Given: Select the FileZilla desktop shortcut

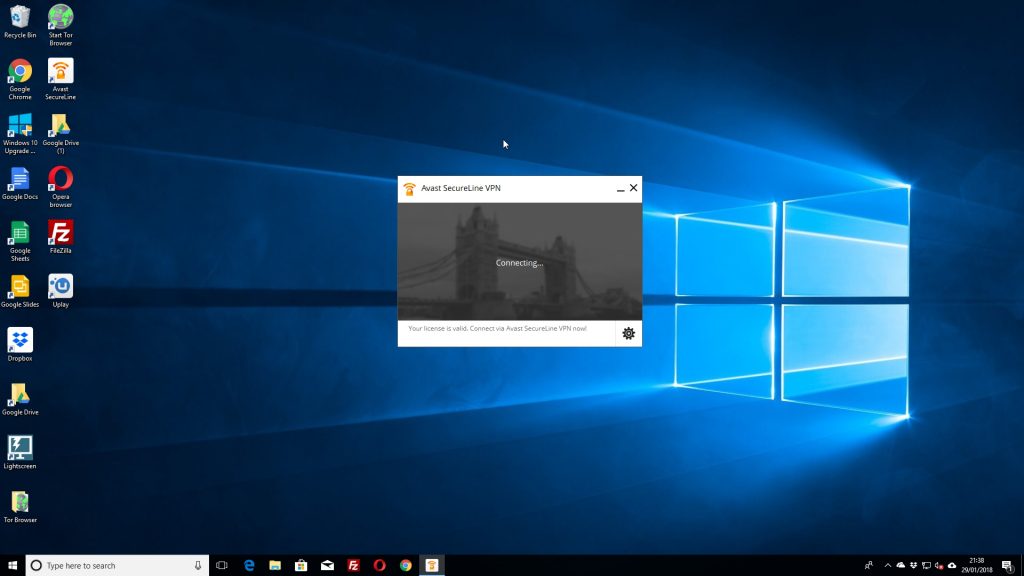Looking at the screenshot, I should pos(61,237).
